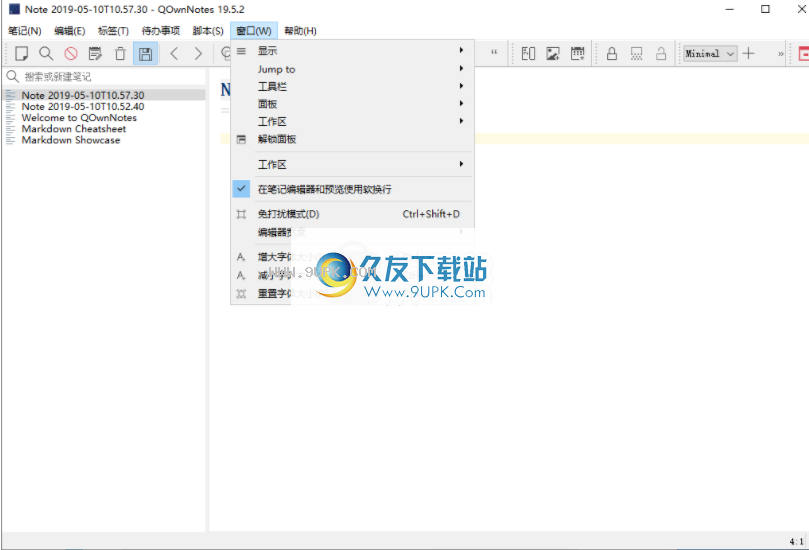This screenshot has width=809, height=550.
Task: Click the dotted encrypted-note edit icon
Action: tap(637, 54)
